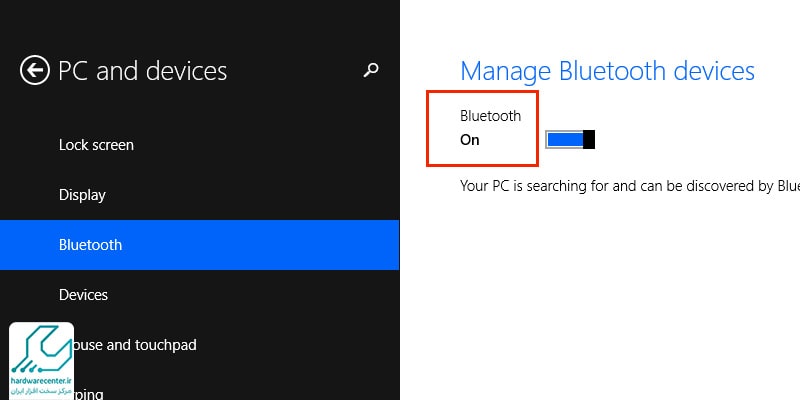Select the highlighted Bluetooth menu item
The width and height of the screenshot is (800, 400).
coord(199,245)
